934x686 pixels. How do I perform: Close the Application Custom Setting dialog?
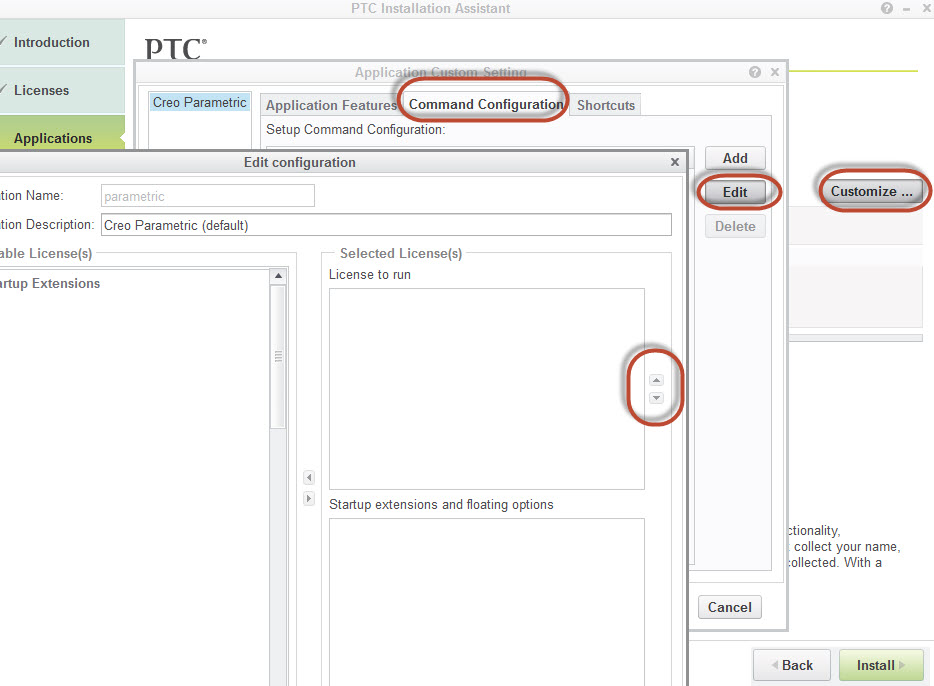coord(774,72)
